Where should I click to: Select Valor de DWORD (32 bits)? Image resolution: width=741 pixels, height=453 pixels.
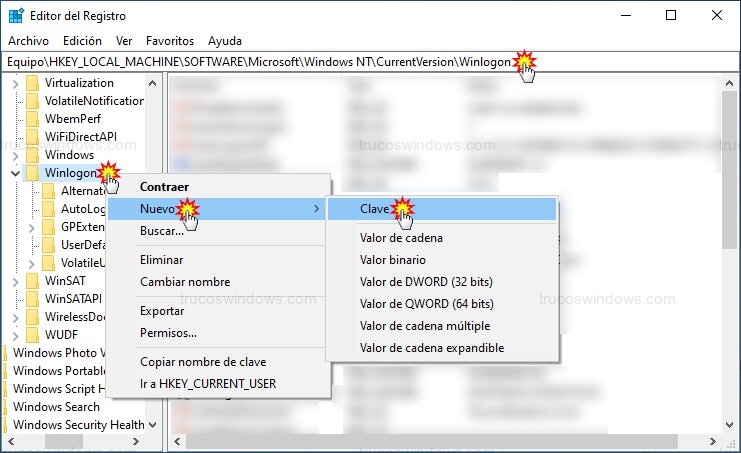[425, 282]
